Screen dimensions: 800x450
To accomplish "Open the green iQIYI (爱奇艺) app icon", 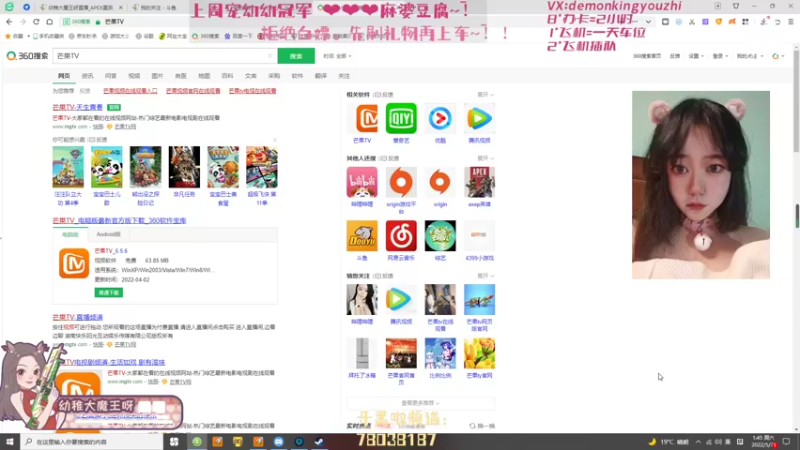I will 401,118.
